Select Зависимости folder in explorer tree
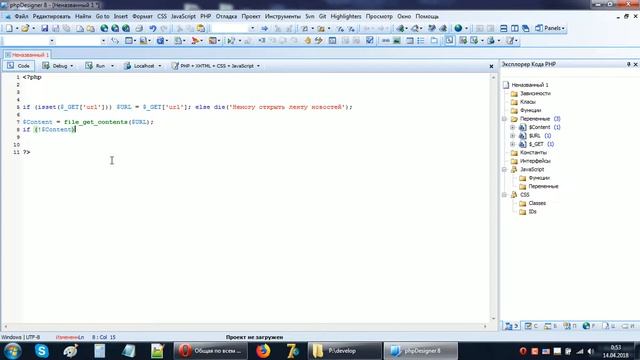 (531, 93)
